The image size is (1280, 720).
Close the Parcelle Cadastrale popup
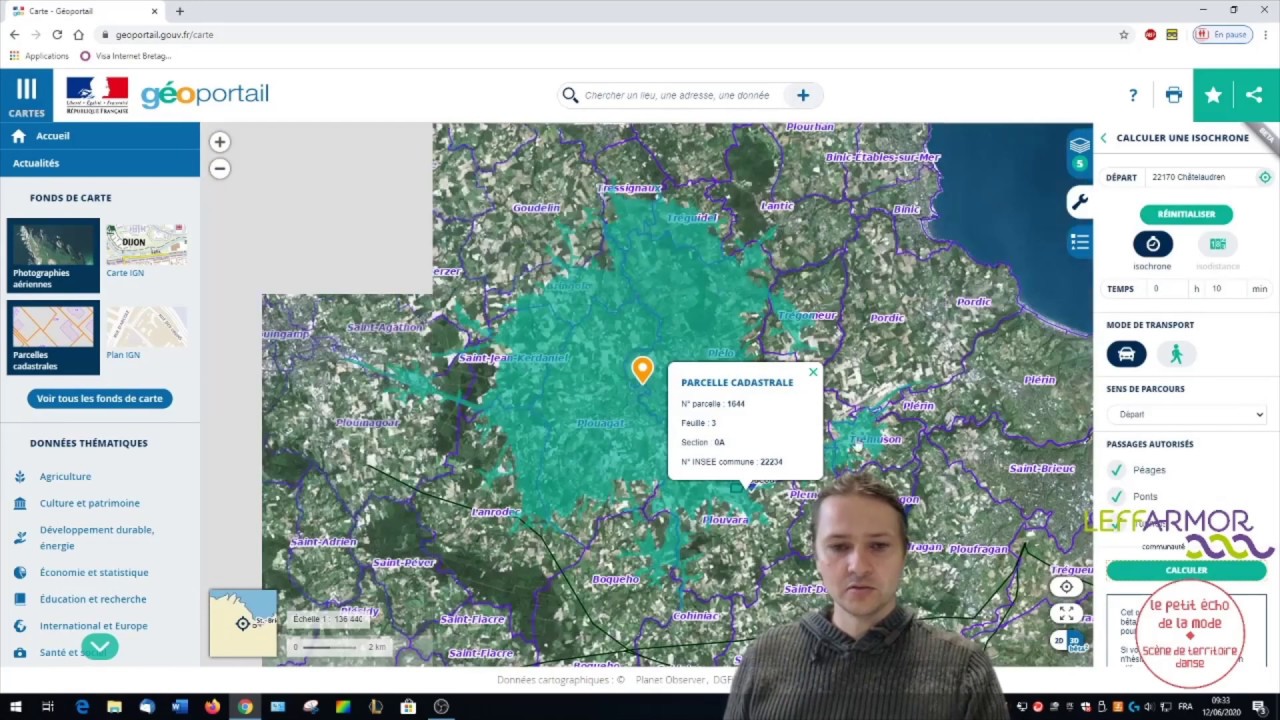(x=813, y=373)
